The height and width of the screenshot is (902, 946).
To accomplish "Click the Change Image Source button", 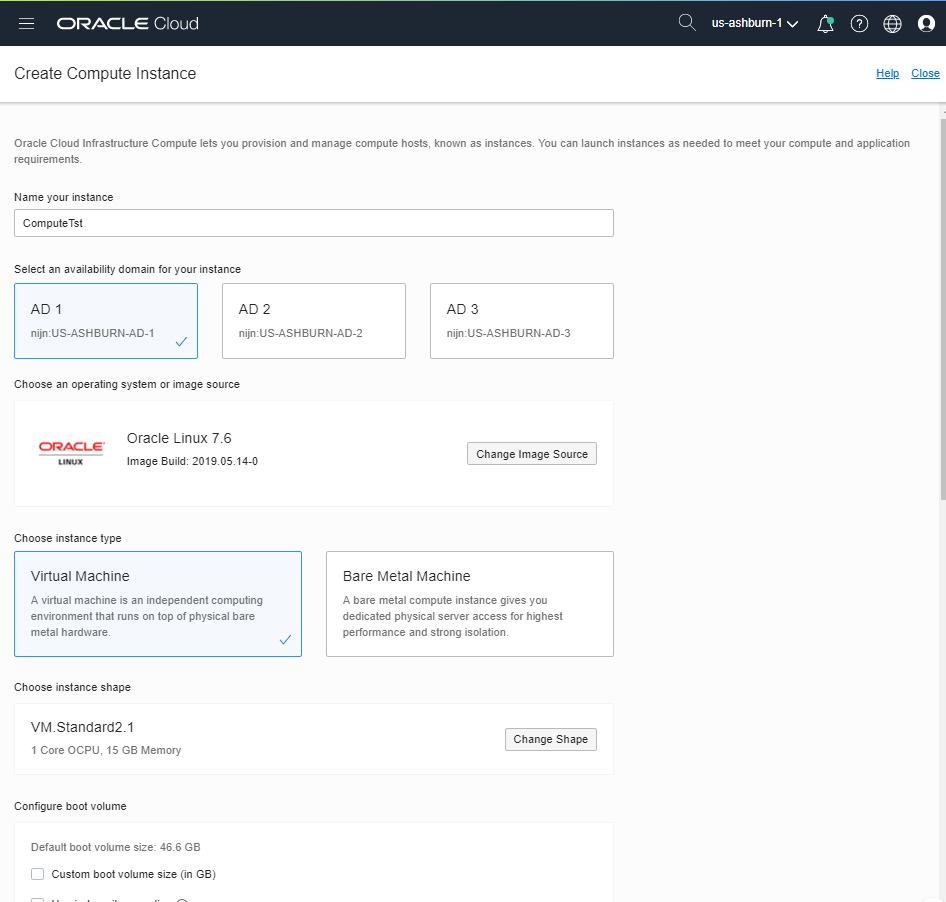I will (532, 454).
